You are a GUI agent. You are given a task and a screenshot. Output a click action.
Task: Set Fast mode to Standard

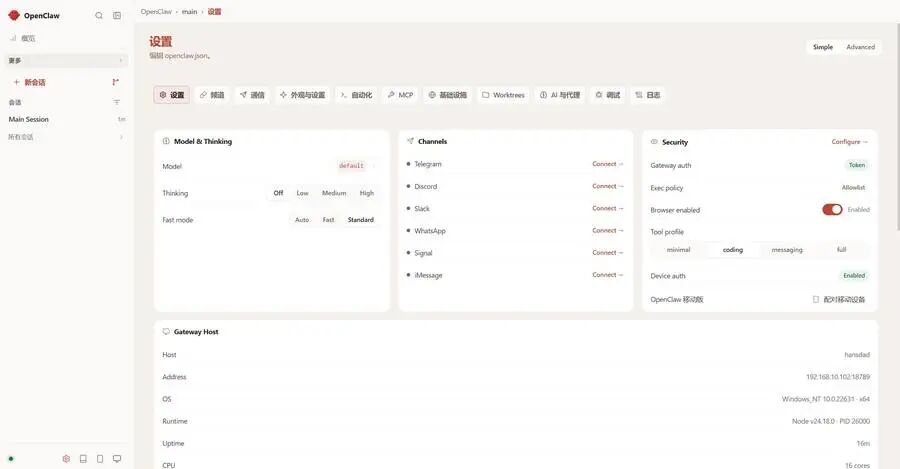pos(360,220)
